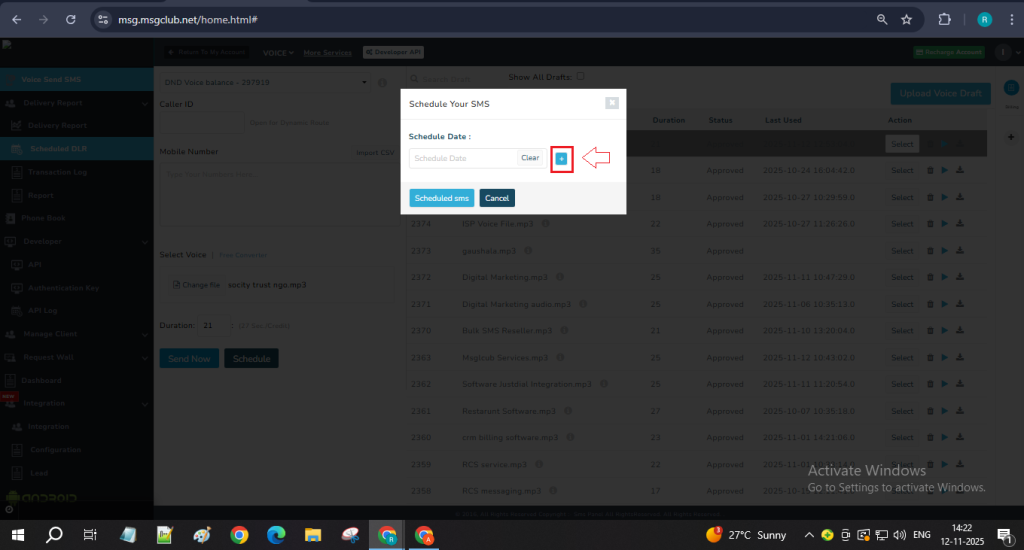Bookmark this page with the star icon
1024x550 pixels.
(906, 19)
